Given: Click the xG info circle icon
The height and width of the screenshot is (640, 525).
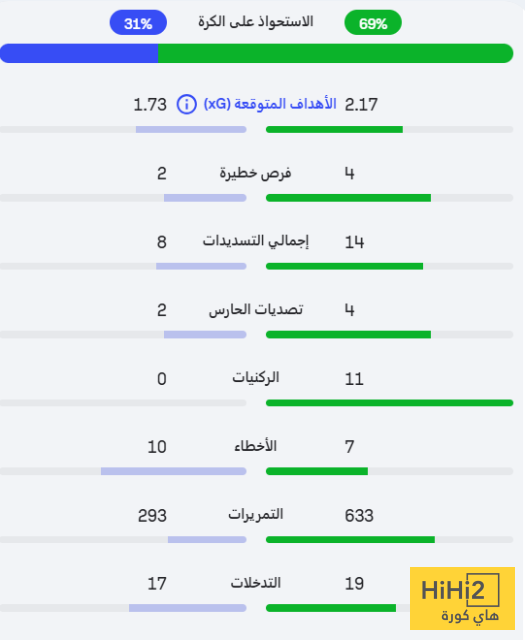Looking at the screenshot, I should (187, 104).
